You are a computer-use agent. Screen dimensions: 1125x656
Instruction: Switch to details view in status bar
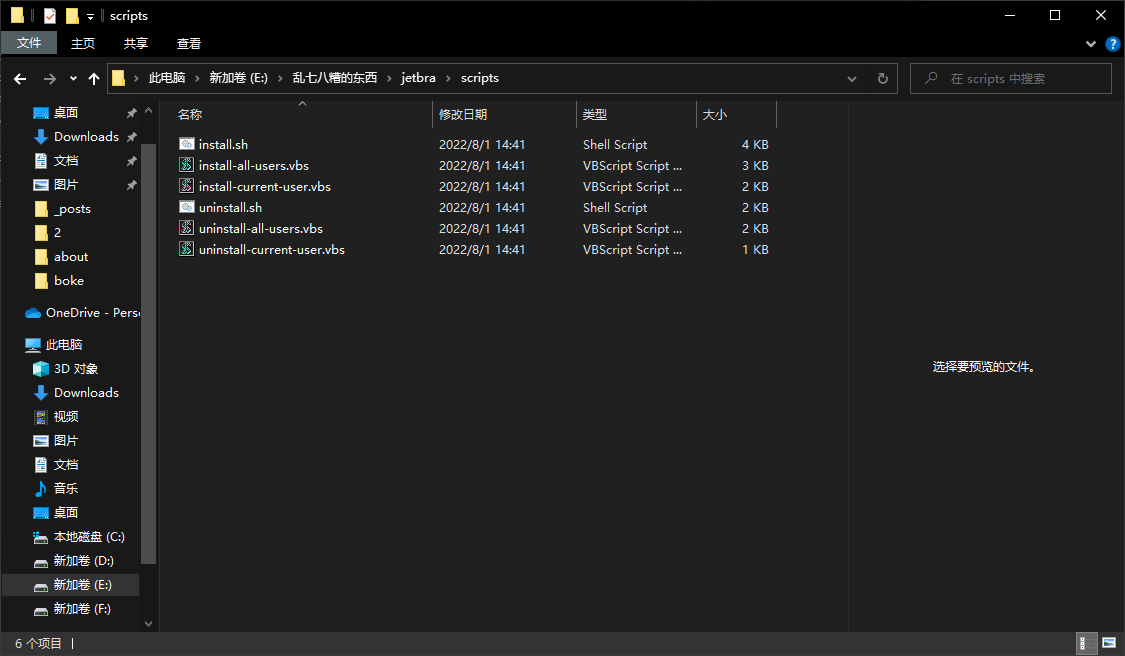(1083, 643)
